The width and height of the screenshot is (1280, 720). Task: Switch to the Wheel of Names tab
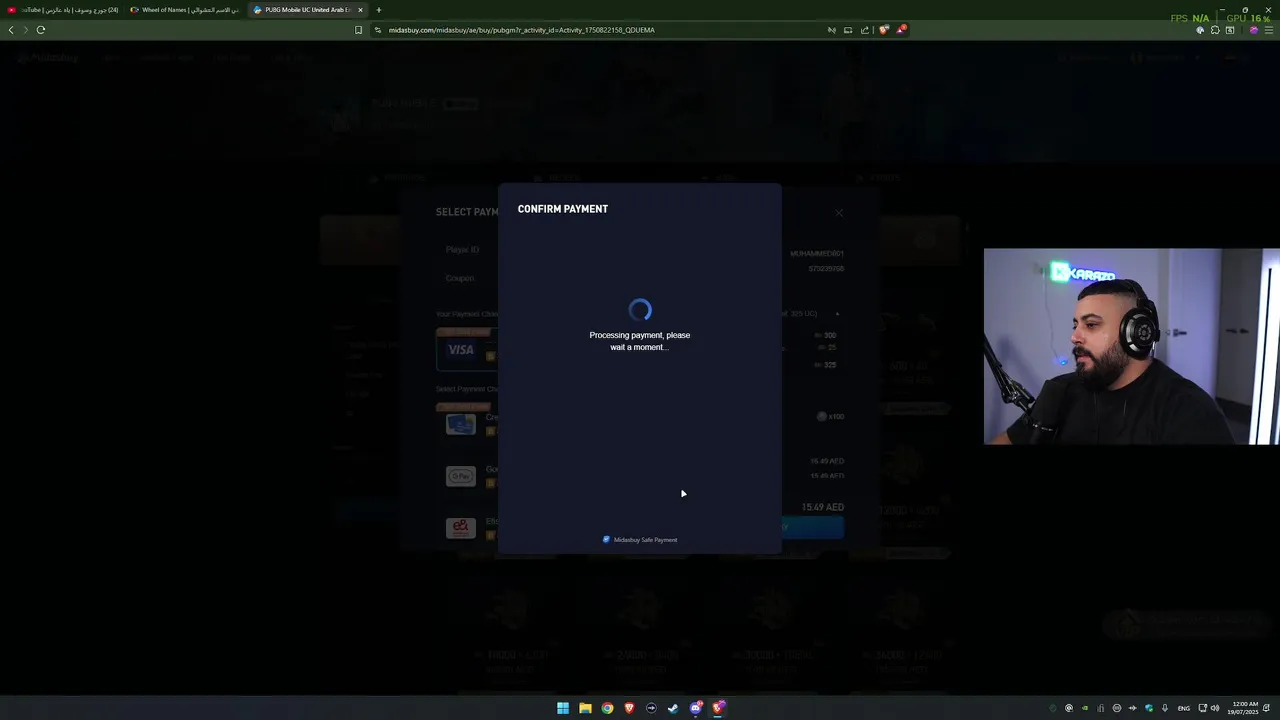tap(185, 10)
